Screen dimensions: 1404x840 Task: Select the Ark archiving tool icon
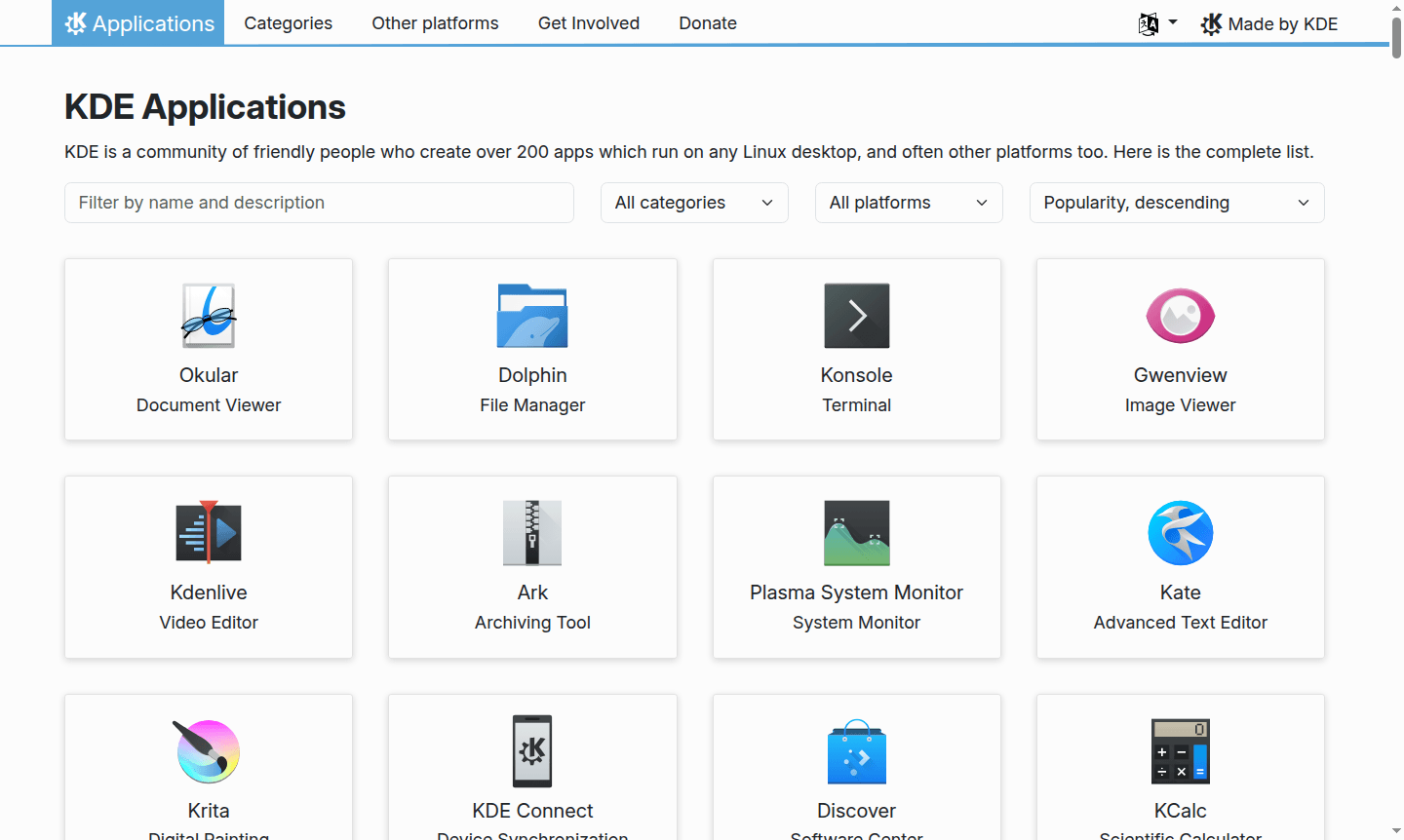[532, 532]
